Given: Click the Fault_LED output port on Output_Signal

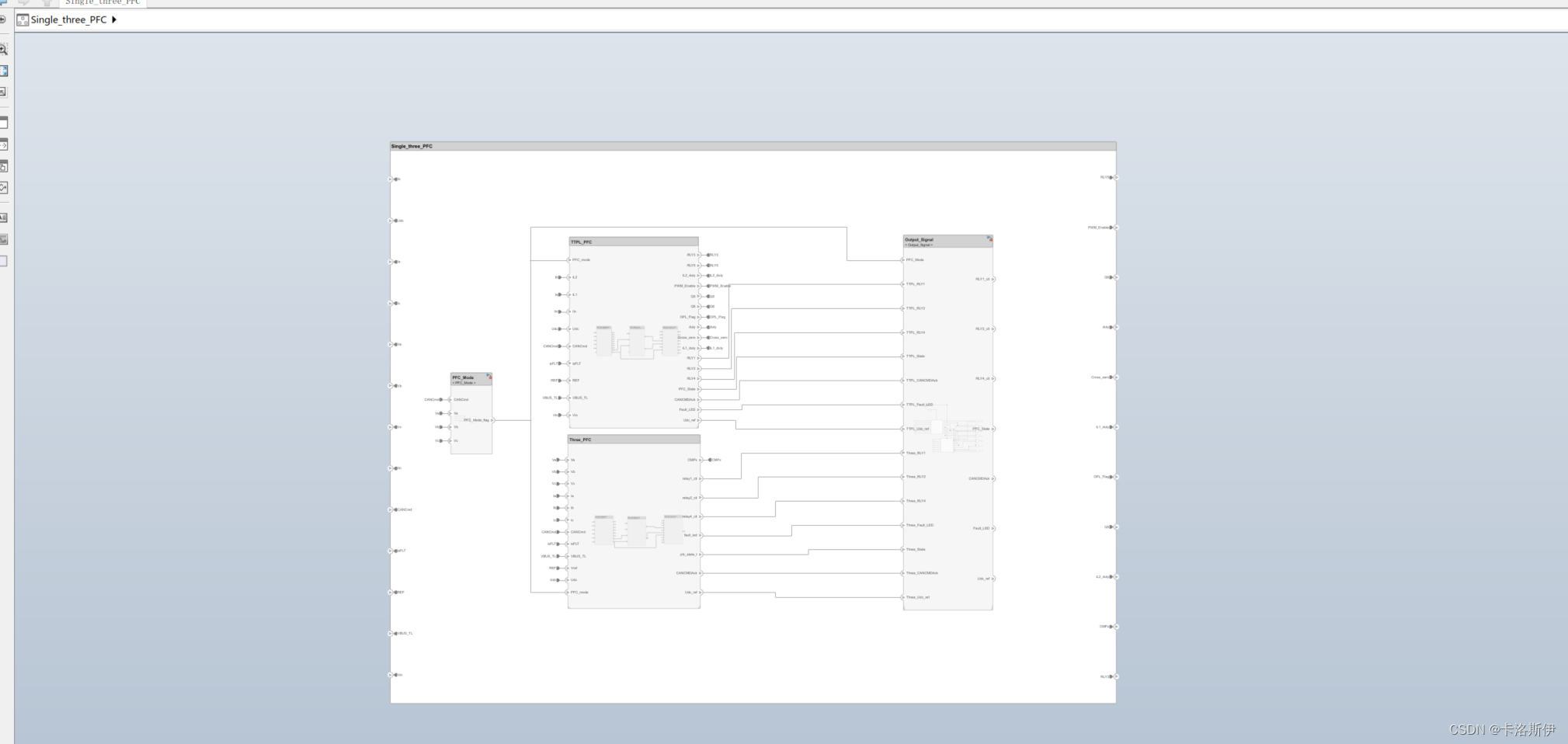Looking at the screenshot, I should pyautogui.click(x=993, y=528).
